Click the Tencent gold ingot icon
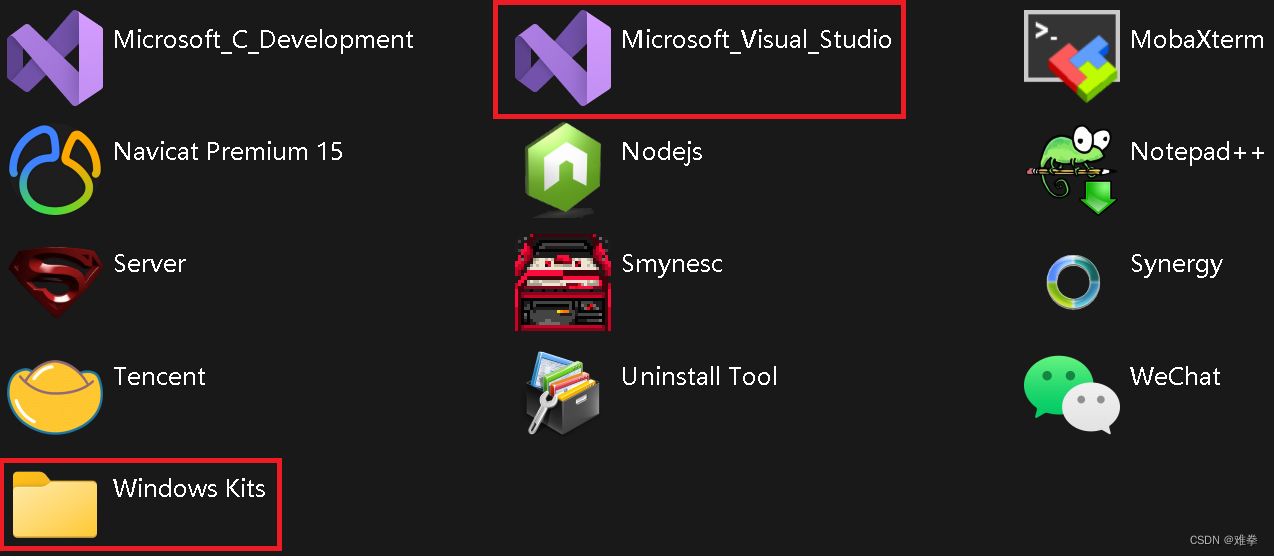This screenshot has width=1274, height=556. pyautogui.click(x=55, y=396)
